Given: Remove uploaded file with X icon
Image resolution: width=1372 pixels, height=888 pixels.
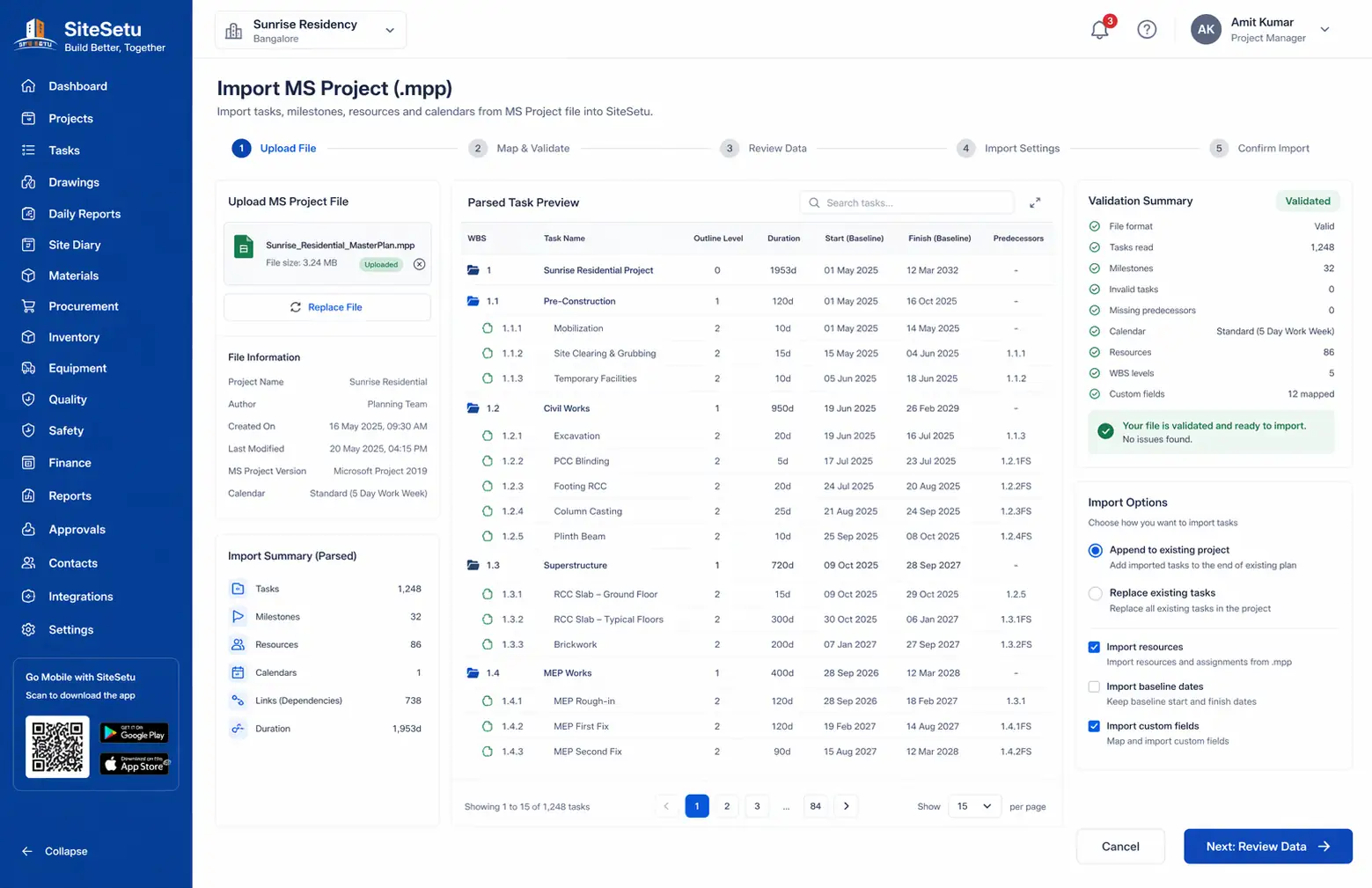Looking at the screenshot, I should click(x=419, y=264).
